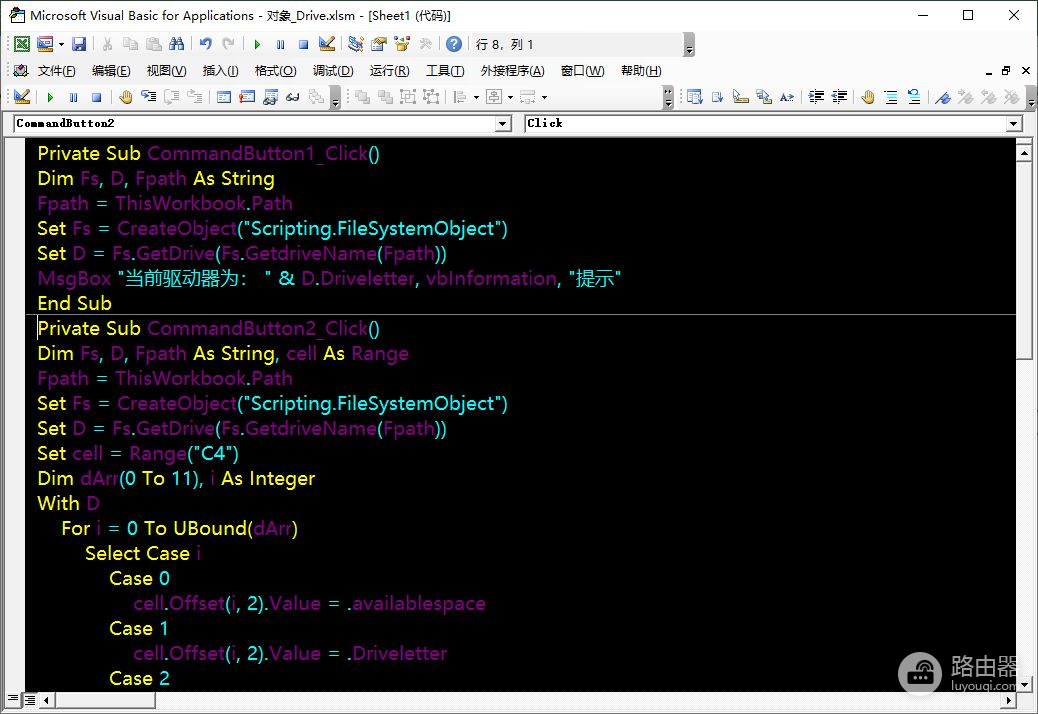
Task: Open the 调试(D) menu
Action: [333, 71]
